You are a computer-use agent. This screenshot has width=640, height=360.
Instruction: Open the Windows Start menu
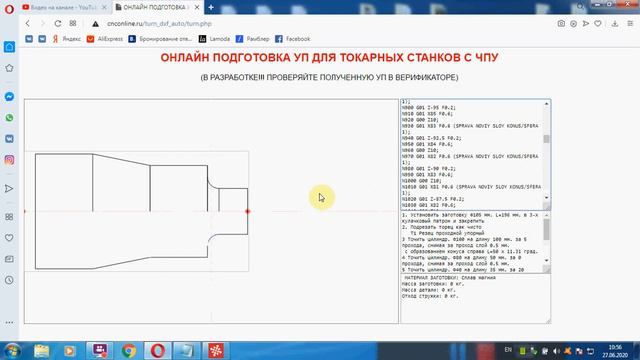pos(11,351)
